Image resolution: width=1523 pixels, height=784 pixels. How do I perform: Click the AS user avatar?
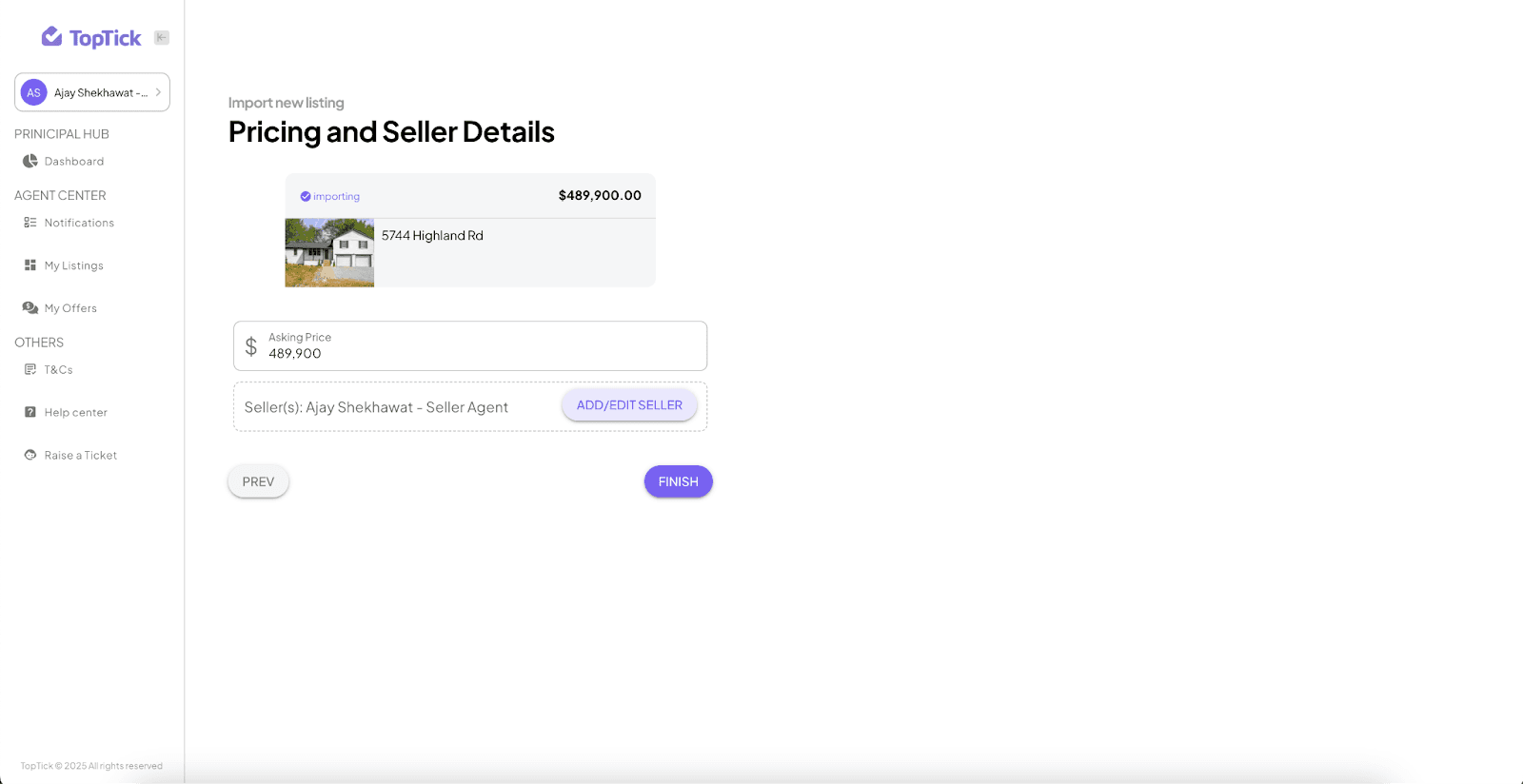[34, 92]
